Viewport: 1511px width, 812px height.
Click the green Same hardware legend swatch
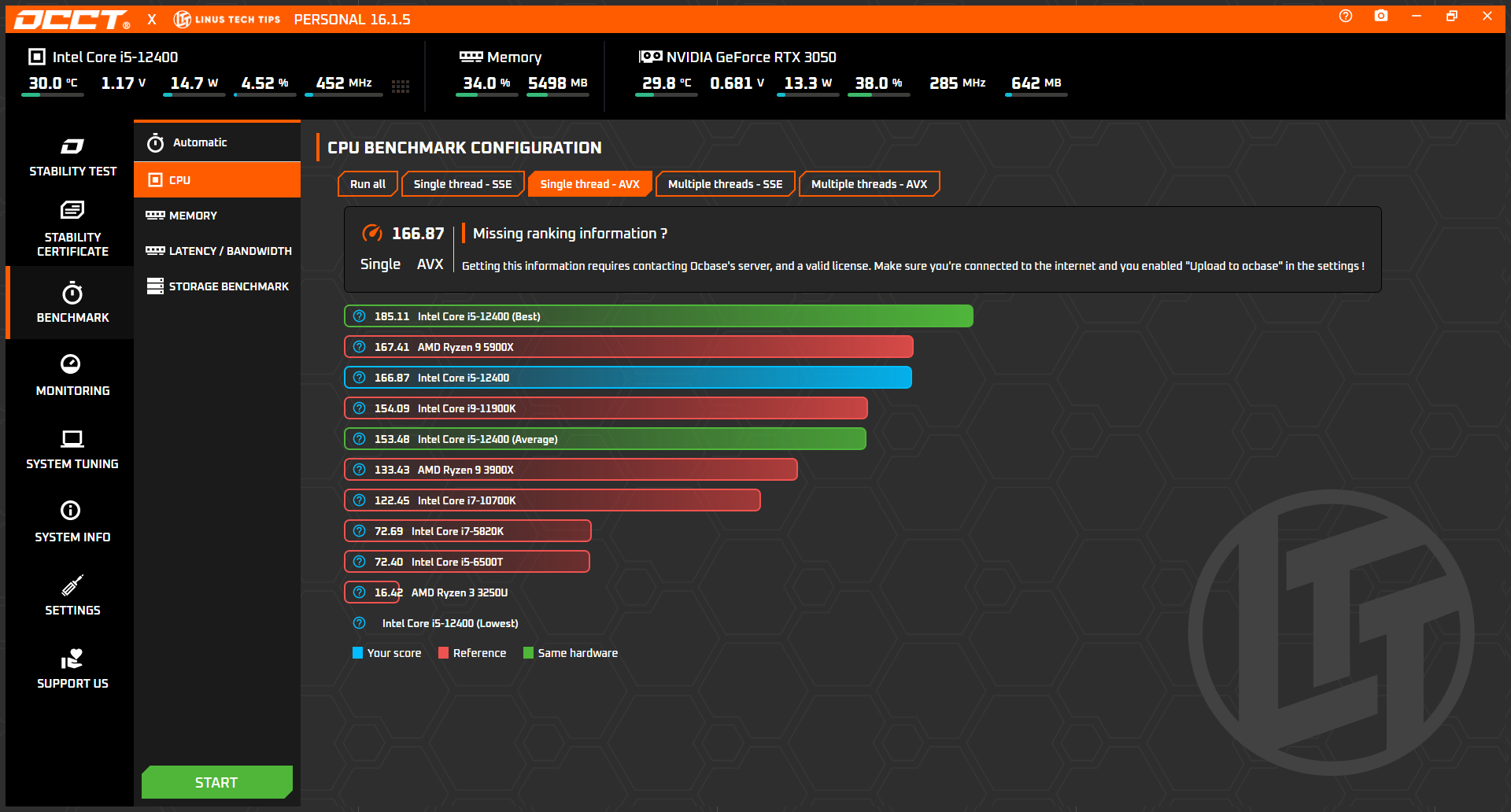[529, 653]
